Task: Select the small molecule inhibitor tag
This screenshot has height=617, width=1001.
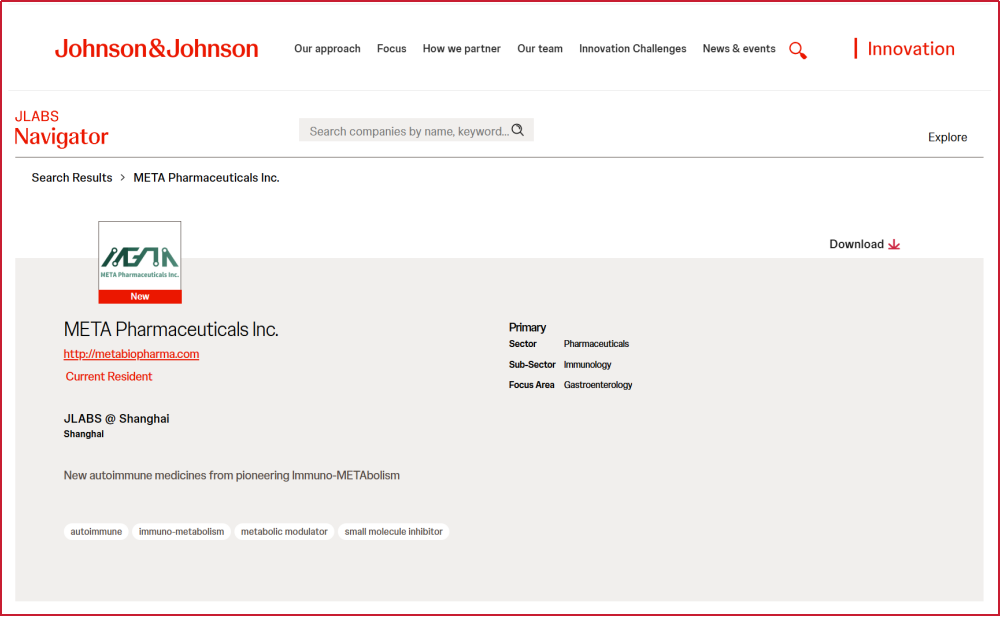Action: [x=393, y=531]
